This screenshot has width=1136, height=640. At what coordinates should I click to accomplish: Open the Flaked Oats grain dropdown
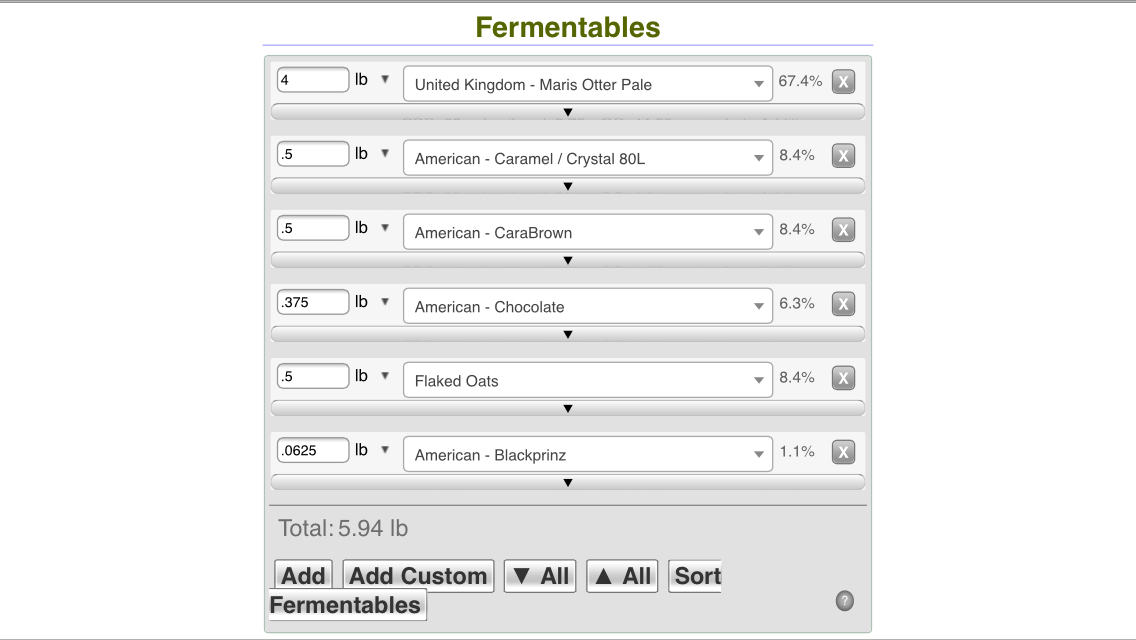(x=588, y=381)
